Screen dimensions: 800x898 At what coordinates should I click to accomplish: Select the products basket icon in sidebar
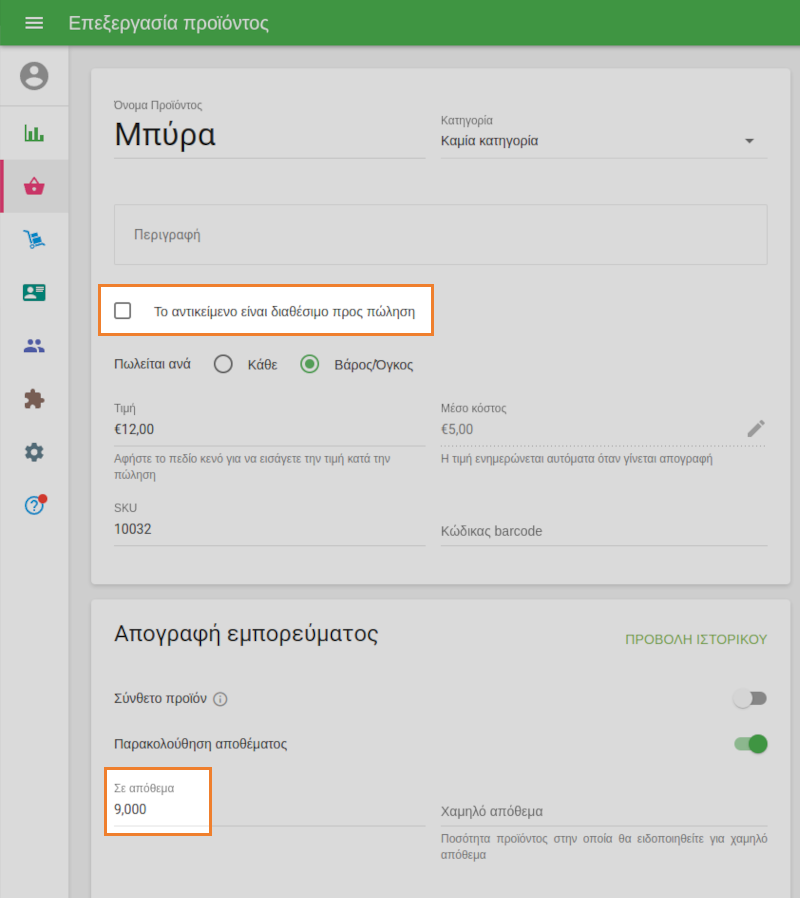click(x=34, y=186)
